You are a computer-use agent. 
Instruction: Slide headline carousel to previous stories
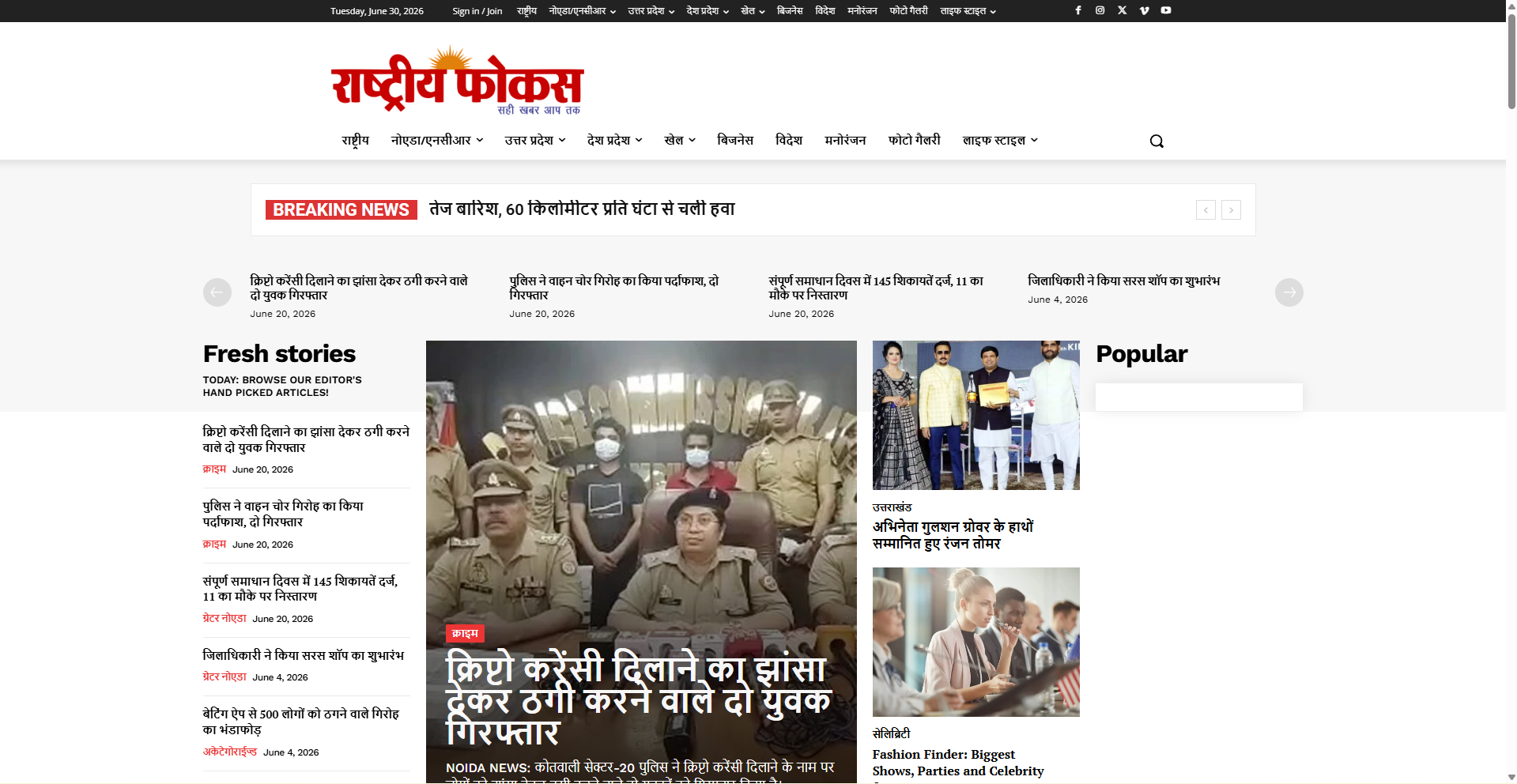pyautogui.click(x=217, y=292)
